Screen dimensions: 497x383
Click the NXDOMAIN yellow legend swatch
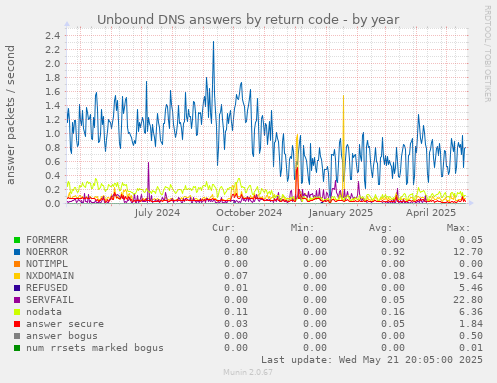[17, 276]
